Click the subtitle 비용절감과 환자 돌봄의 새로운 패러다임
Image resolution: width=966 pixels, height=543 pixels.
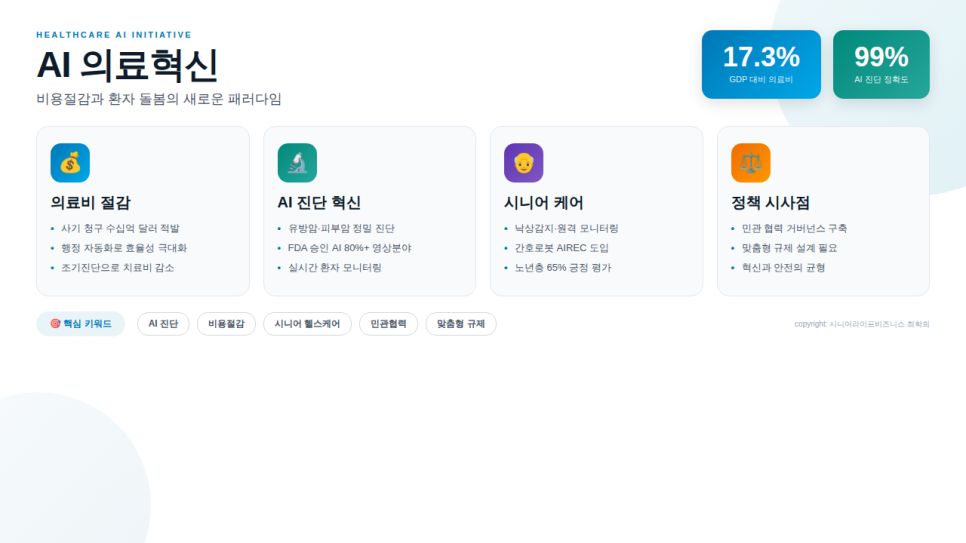coord(159,99)
